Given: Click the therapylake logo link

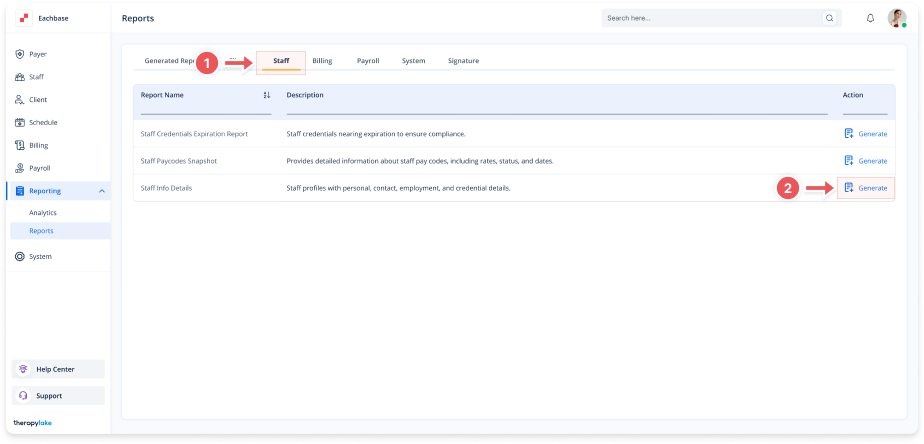Looking at the screenshot, I should (x=32, y=423).
